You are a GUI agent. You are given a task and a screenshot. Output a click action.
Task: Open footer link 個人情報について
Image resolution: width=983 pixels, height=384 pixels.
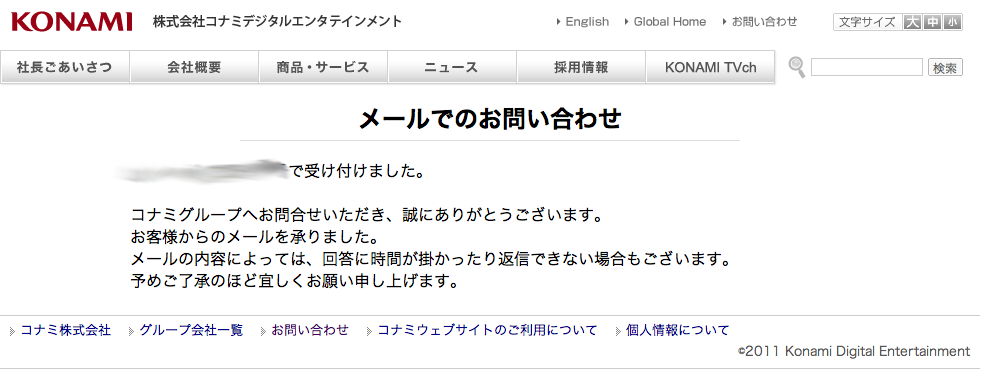[678, 330]
